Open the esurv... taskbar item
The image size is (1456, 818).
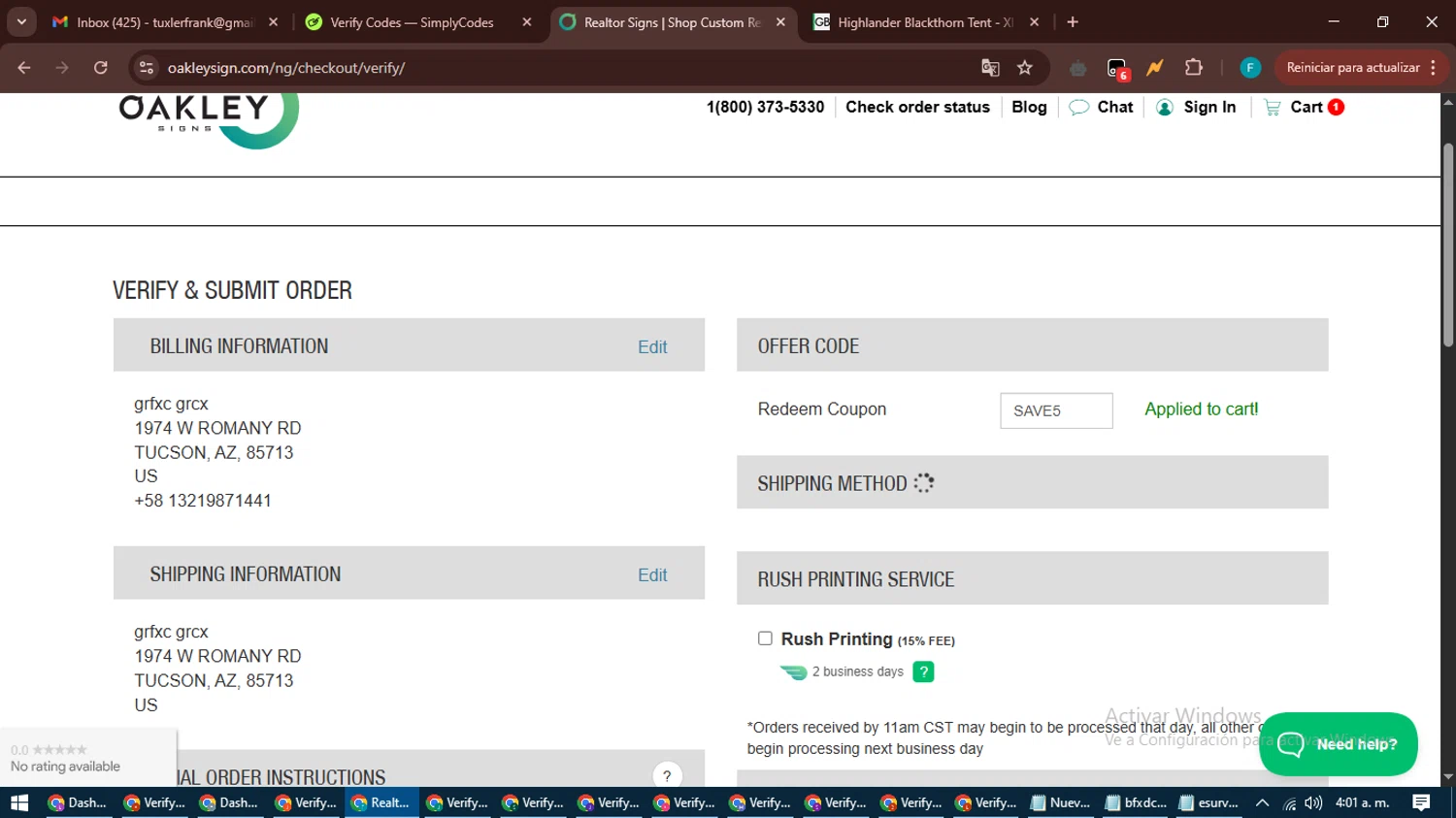pos(1208,802)
